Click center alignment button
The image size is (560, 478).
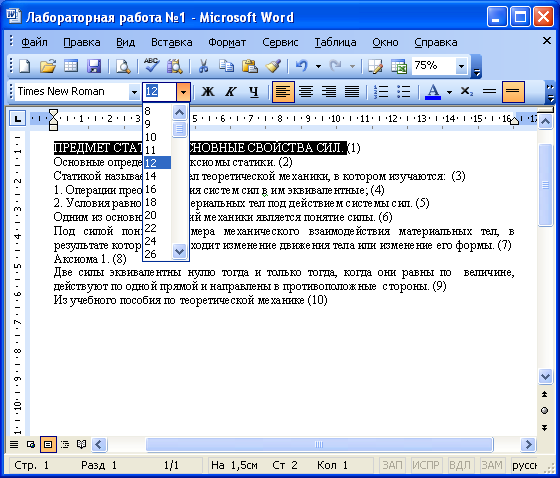coord(306,92)
